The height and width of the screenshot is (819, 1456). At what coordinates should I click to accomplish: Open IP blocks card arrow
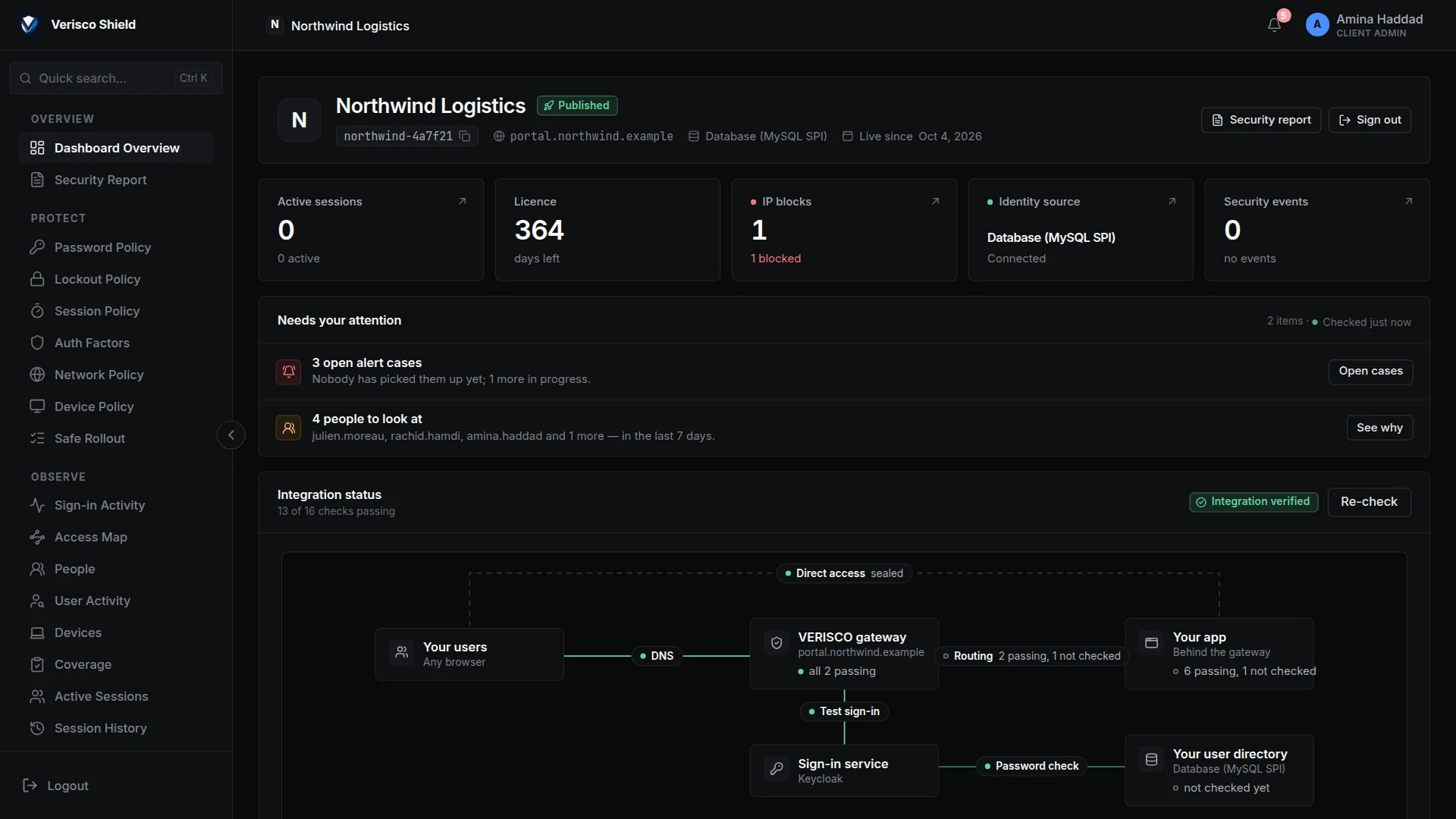[x=935, y=202]
